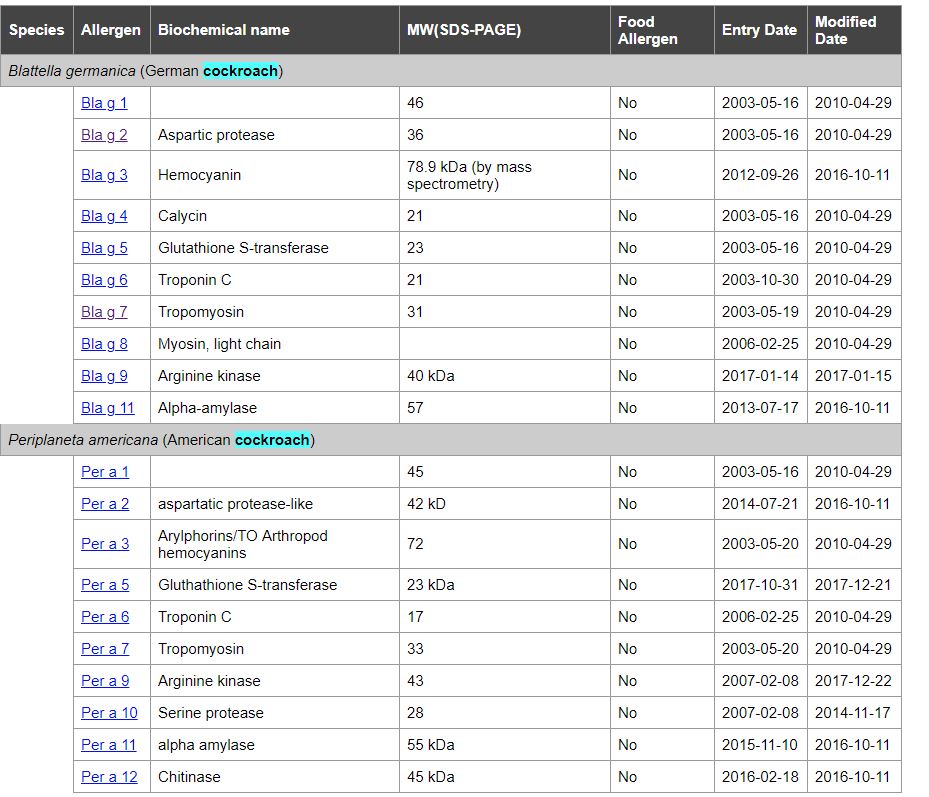Click the MW(SDS-PAGE) column header
The image size is (929, 797).
[x=464, y=30]
